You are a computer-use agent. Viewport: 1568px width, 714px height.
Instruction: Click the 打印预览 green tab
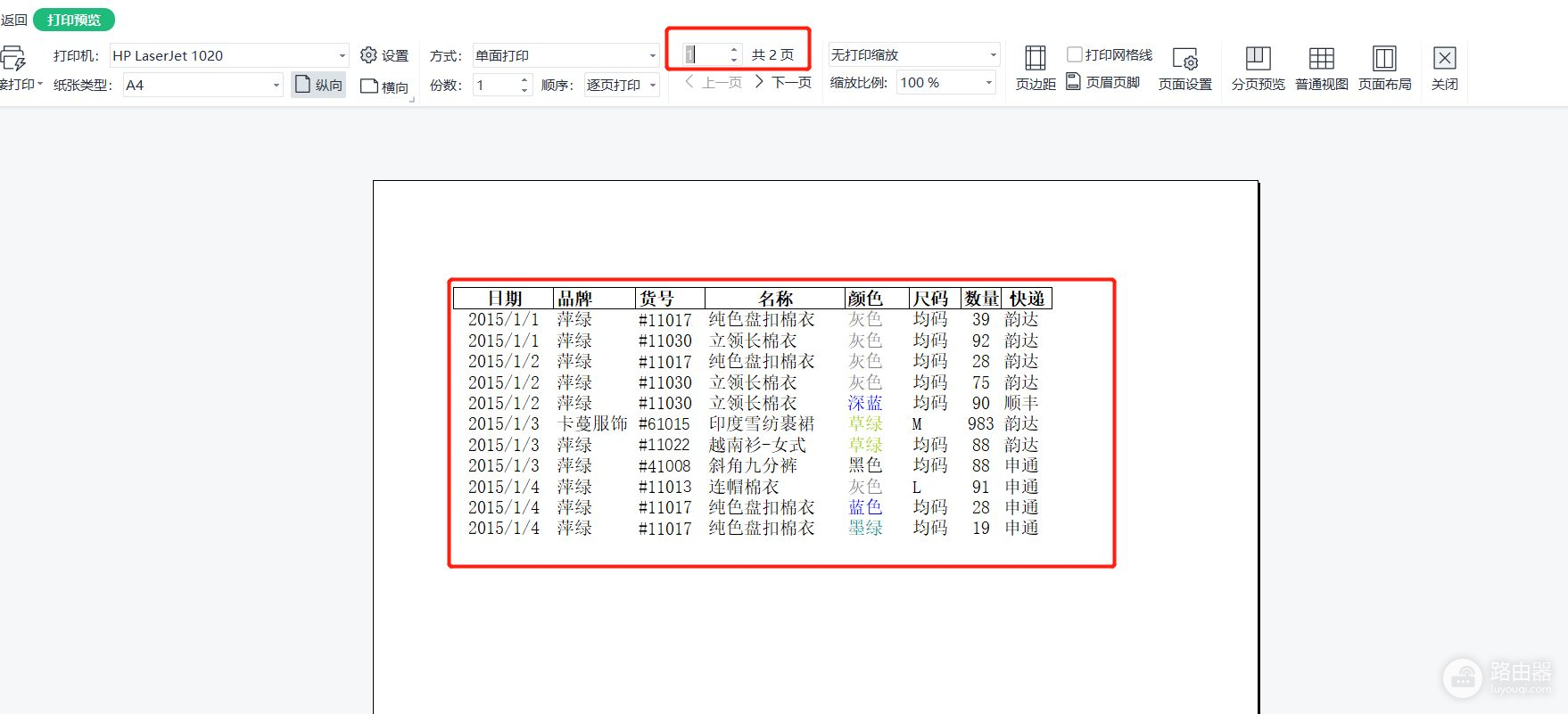click(x=74, y=20)
